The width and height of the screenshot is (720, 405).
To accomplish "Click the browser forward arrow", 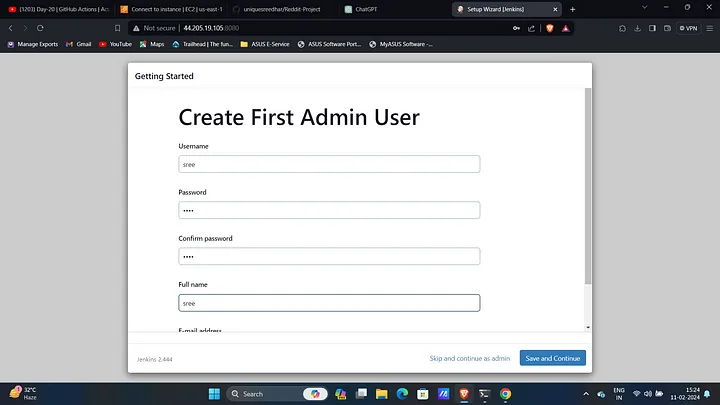I will click(x=25, y=28).
